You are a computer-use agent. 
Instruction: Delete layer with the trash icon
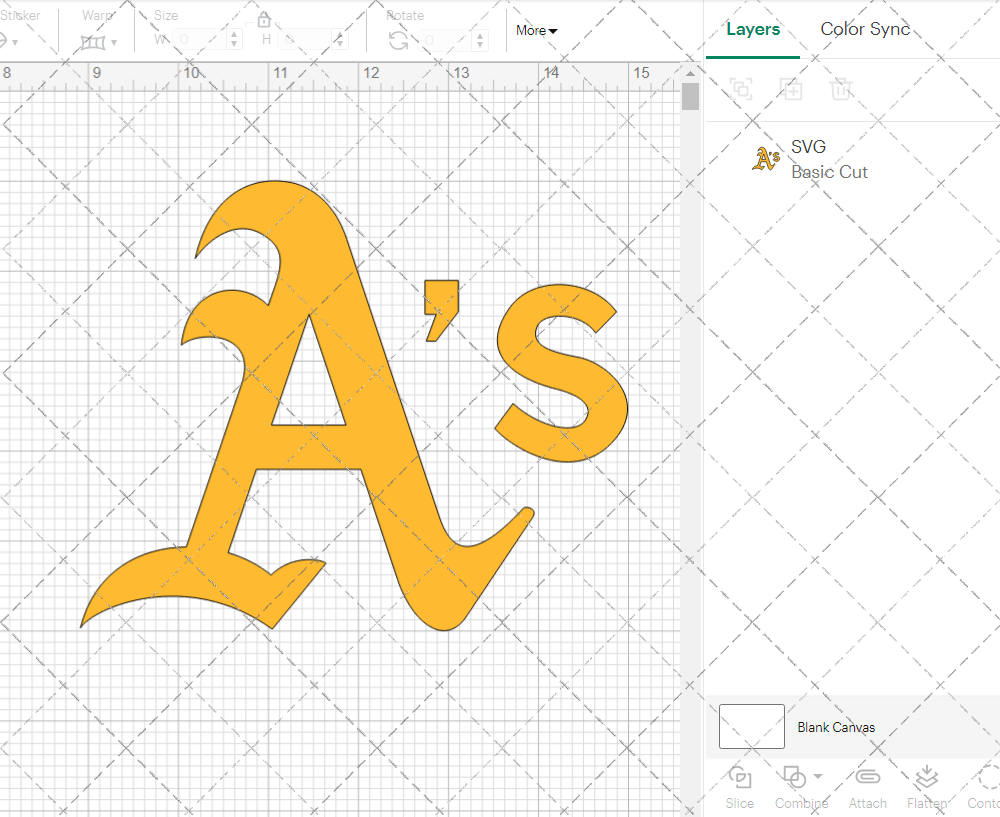841,89
